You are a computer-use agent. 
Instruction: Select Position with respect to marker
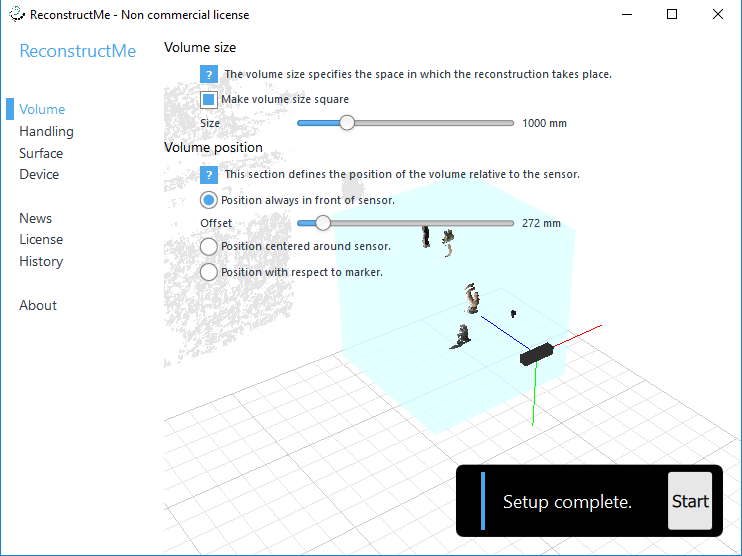[x=209, y=272]
